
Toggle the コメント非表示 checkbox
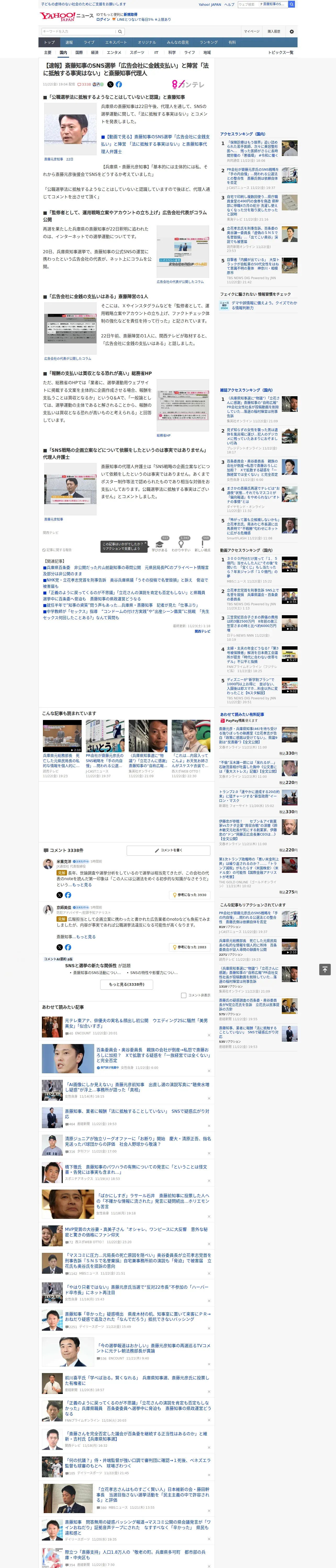[183, 995]
